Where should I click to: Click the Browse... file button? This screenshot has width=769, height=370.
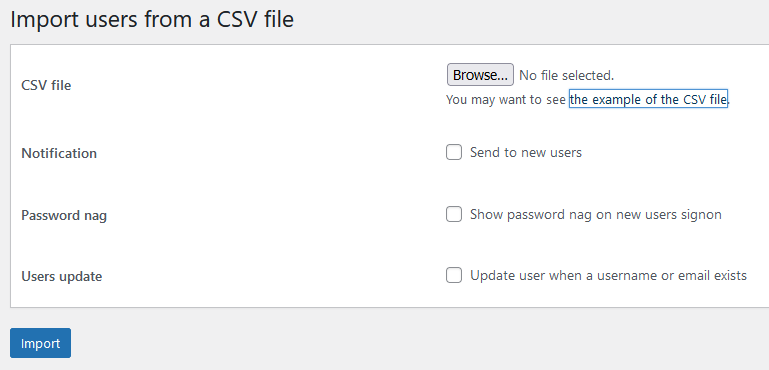click(480, 75)
